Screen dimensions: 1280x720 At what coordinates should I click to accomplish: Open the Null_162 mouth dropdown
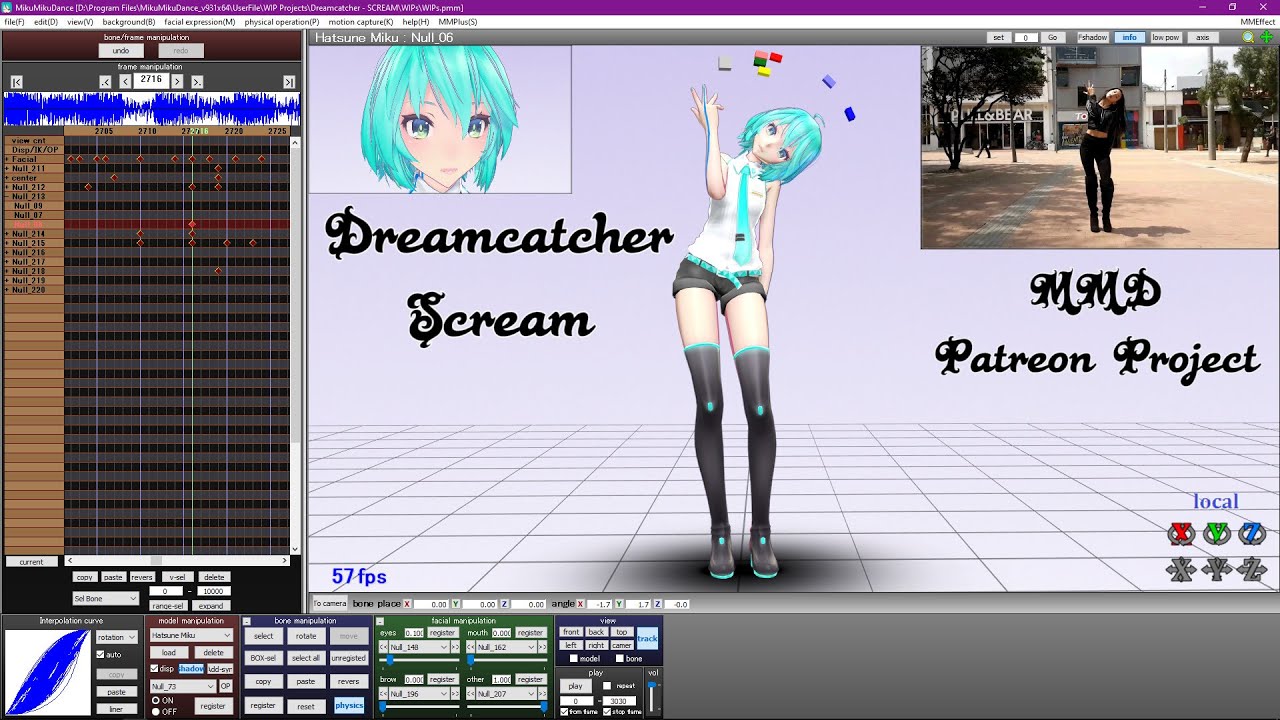(506, 647)
